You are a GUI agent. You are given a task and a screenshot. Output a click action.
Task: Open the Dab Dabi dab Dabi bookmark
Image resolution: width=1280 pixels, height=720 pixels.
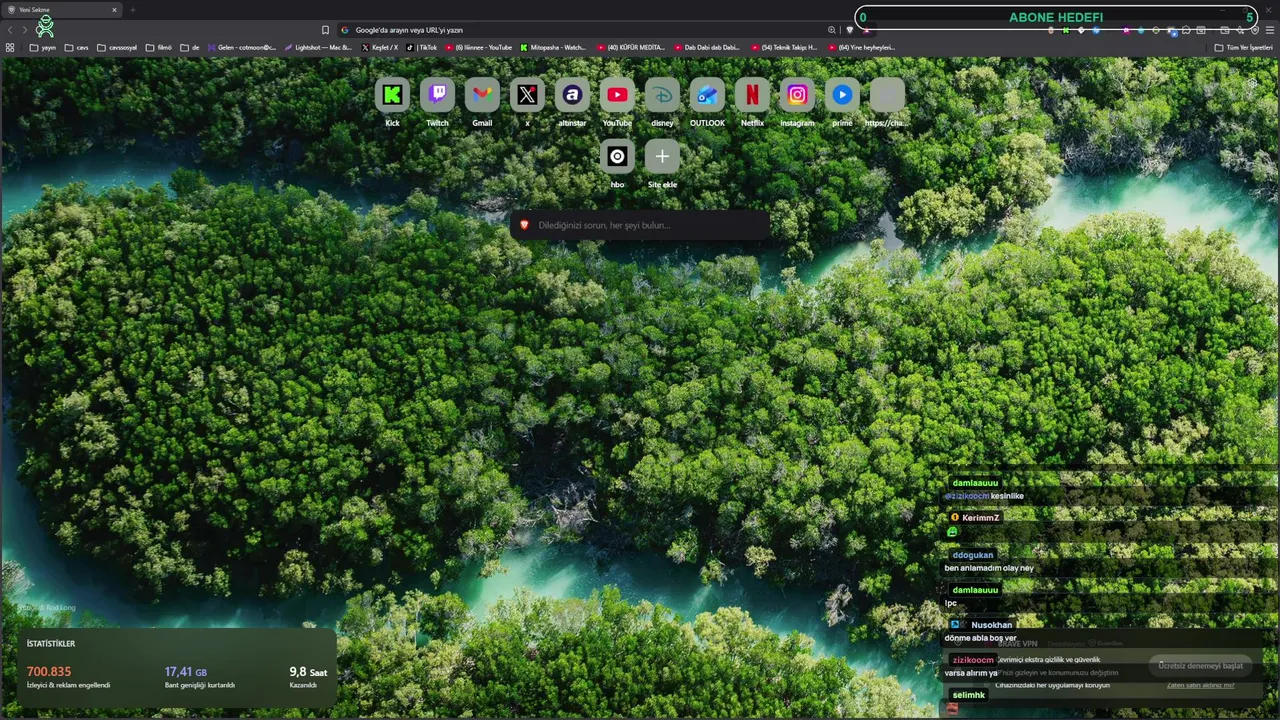(x=708, y=47)
